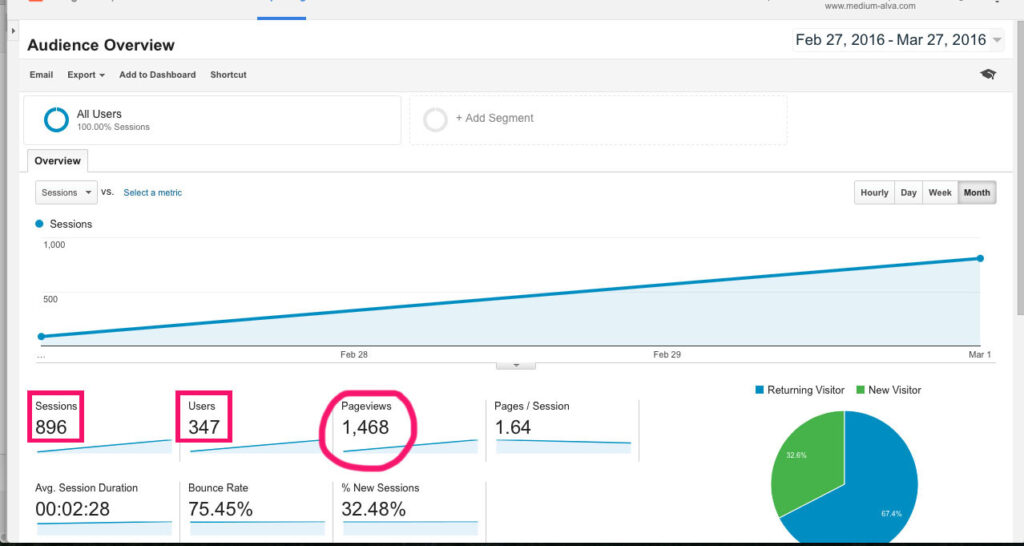
Task: Click the All Users donut segment icon
Action: 56,120
